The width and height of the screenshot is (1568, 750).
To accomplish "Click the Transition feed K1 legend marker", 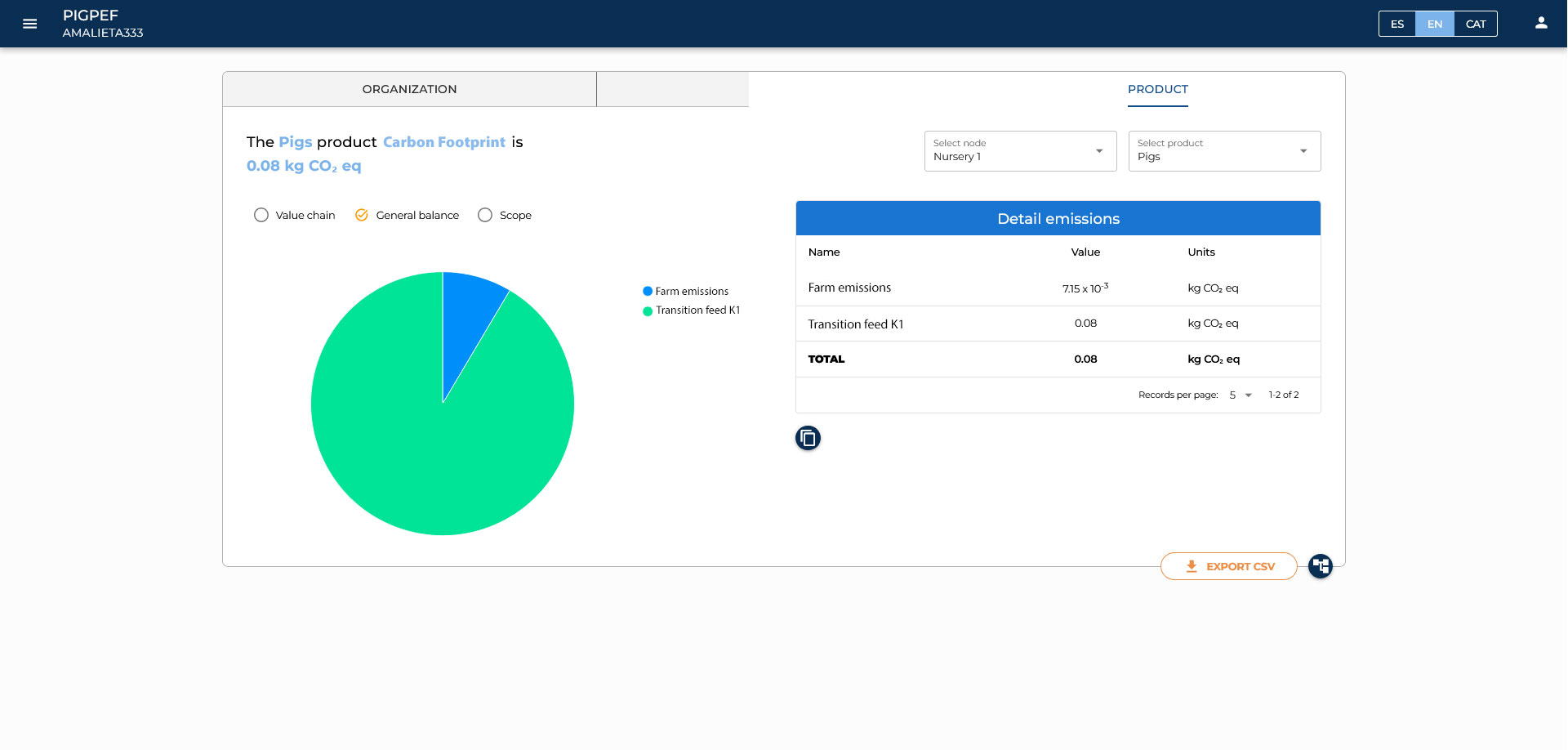I will click(648, 311).
